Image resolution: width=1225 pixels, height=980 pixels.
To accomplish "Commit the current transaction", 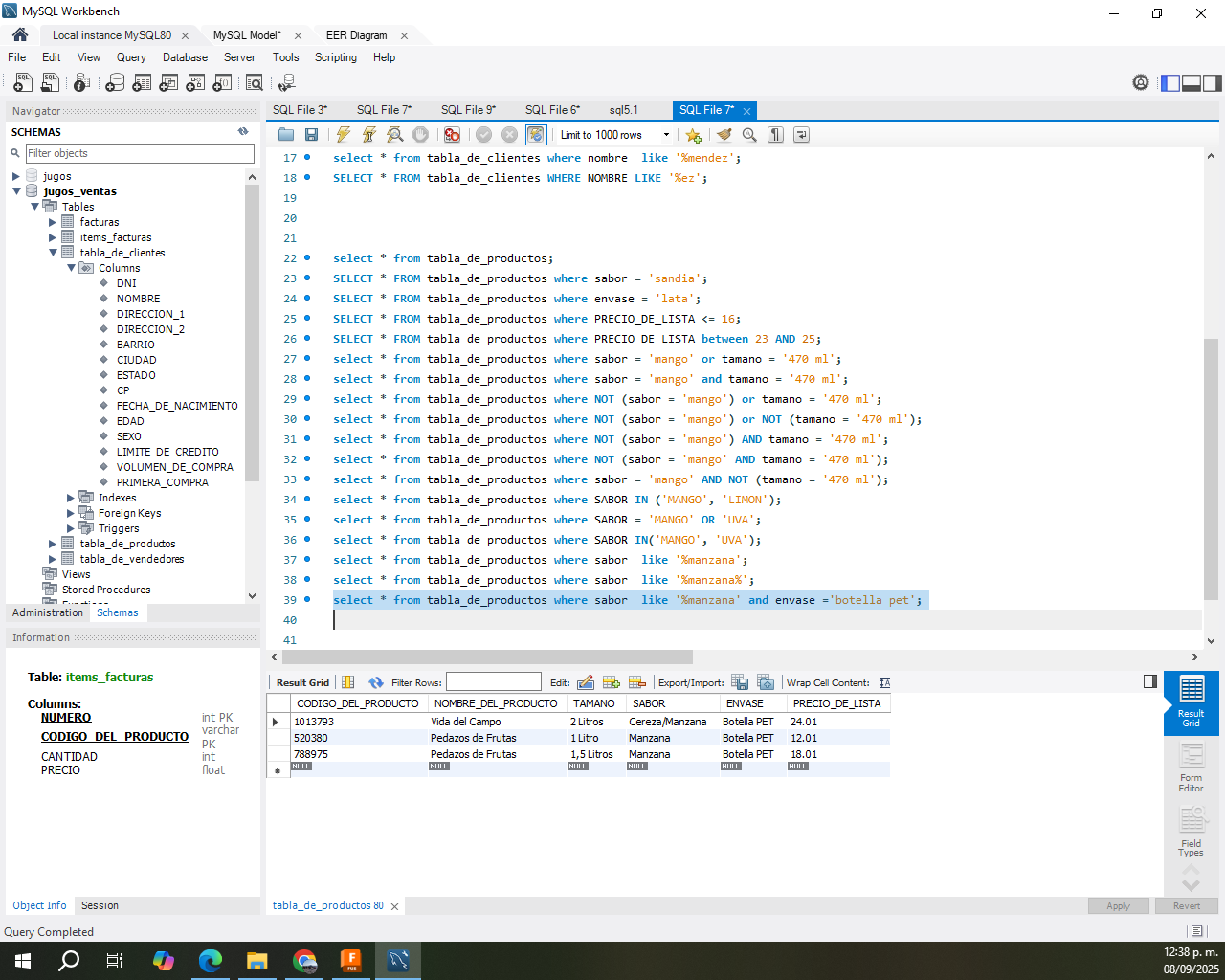I will coord(484,135).
